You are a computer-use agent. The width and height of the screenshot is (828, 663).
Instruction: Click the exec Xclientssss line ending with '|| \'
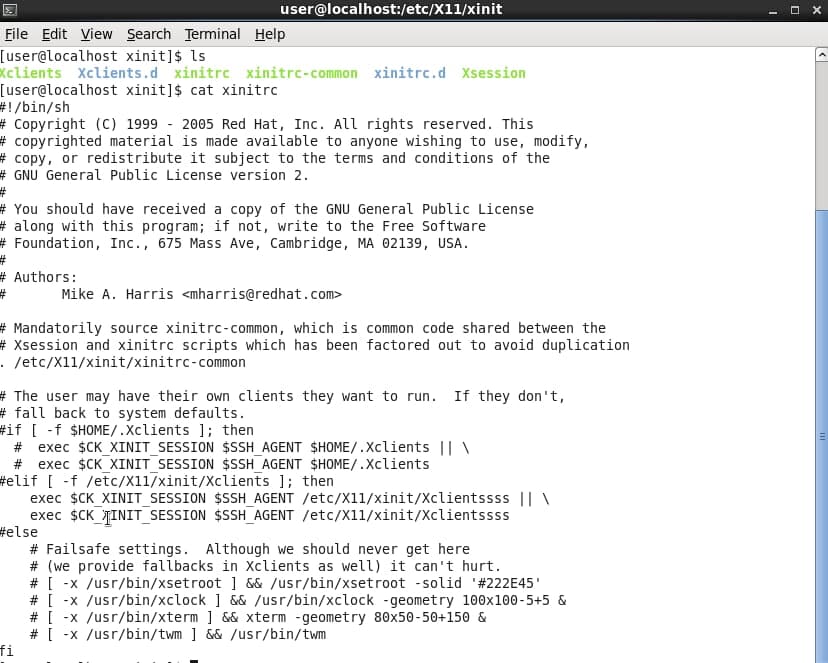289,498
